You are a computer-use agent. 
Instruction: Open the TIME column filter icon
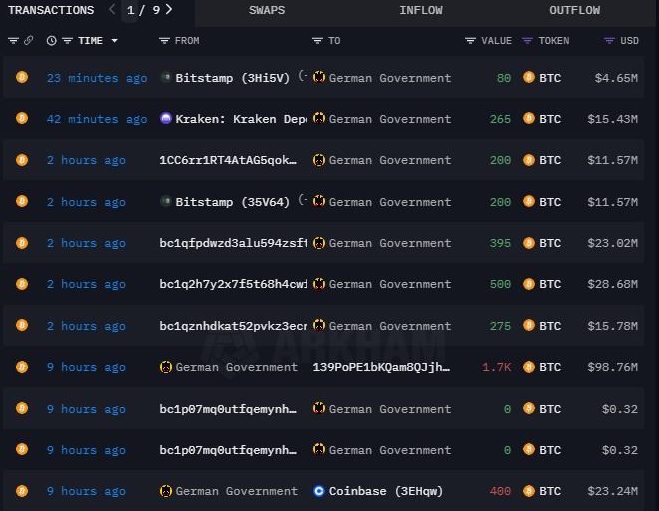[67, 41]
